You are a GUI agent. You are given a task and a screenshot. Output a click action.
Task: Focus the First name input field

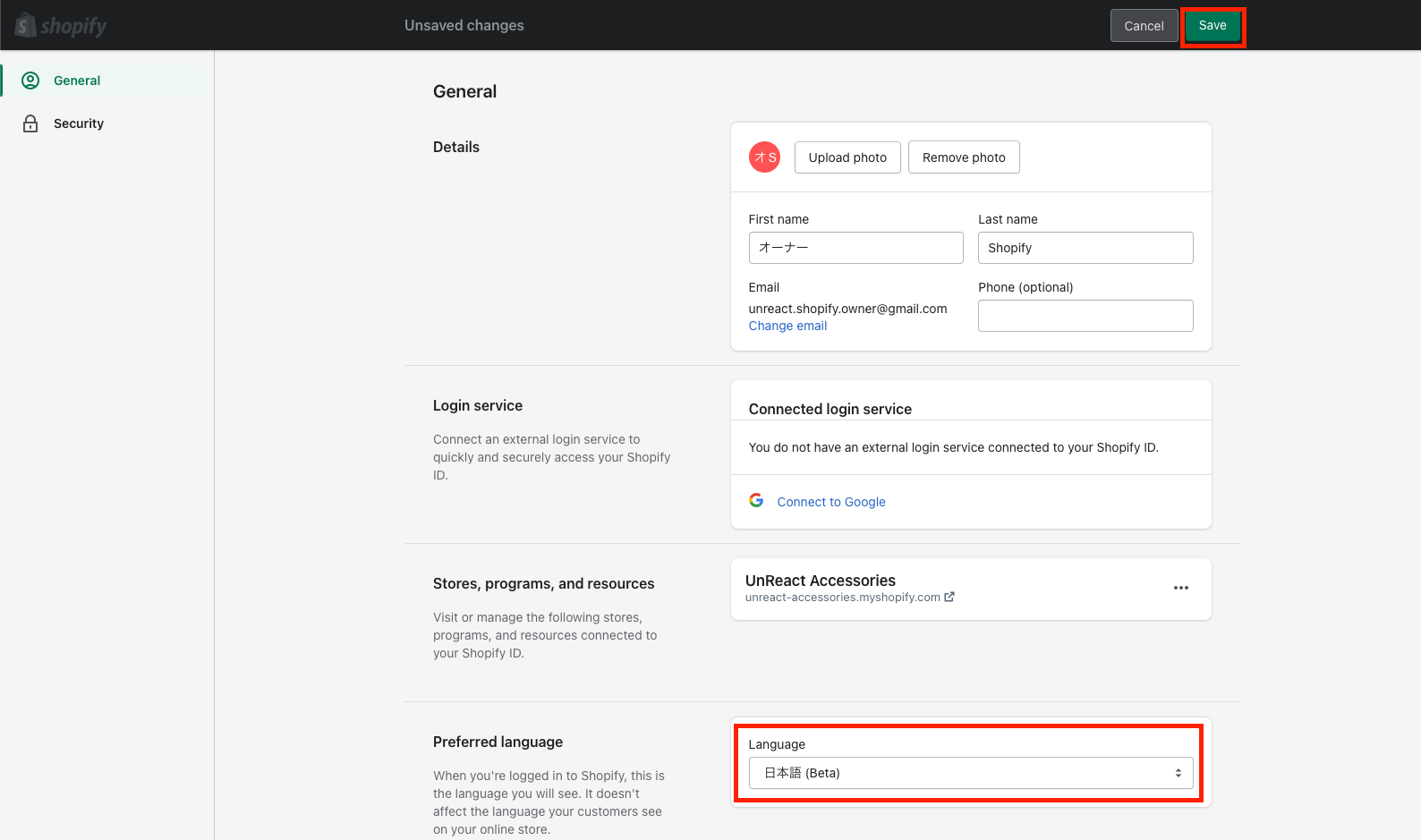click(x=856, y=248)
